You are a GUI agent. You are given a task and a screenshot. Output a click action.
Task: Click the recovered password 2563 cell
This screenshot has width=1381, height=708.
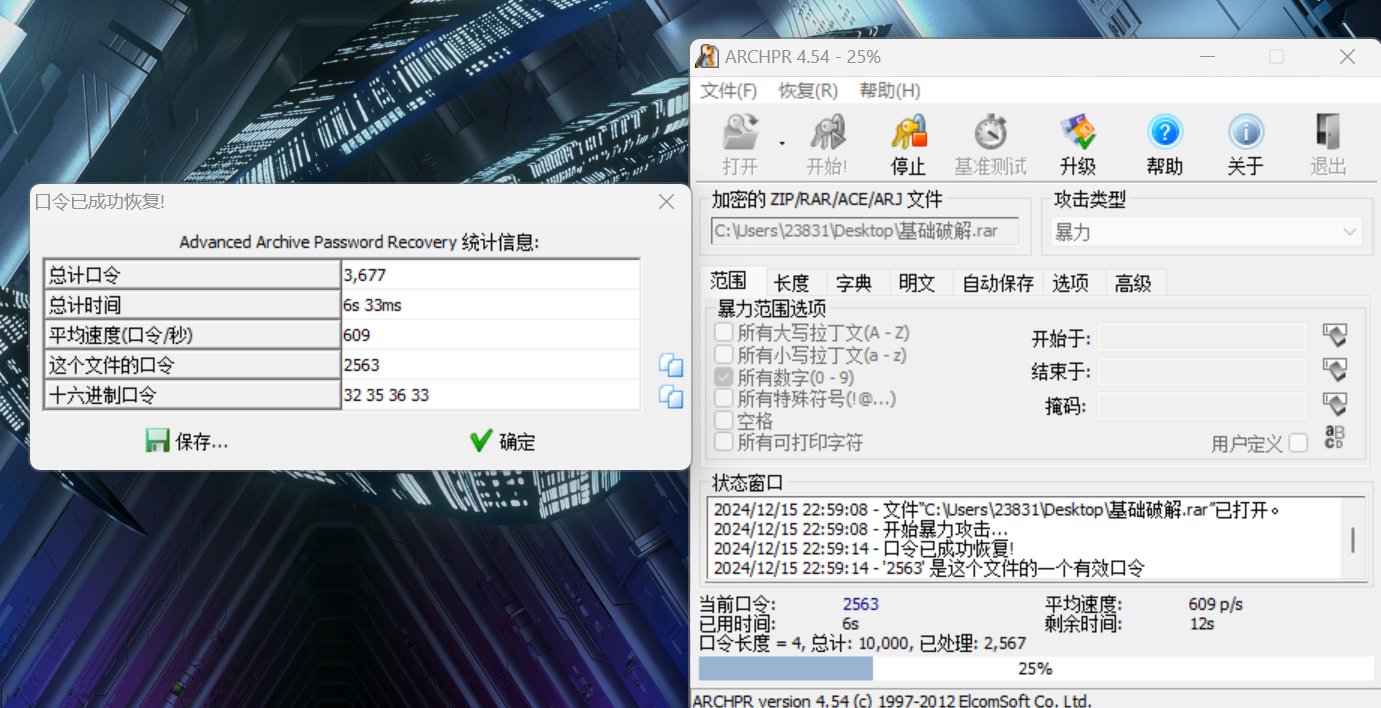(490, 365)
